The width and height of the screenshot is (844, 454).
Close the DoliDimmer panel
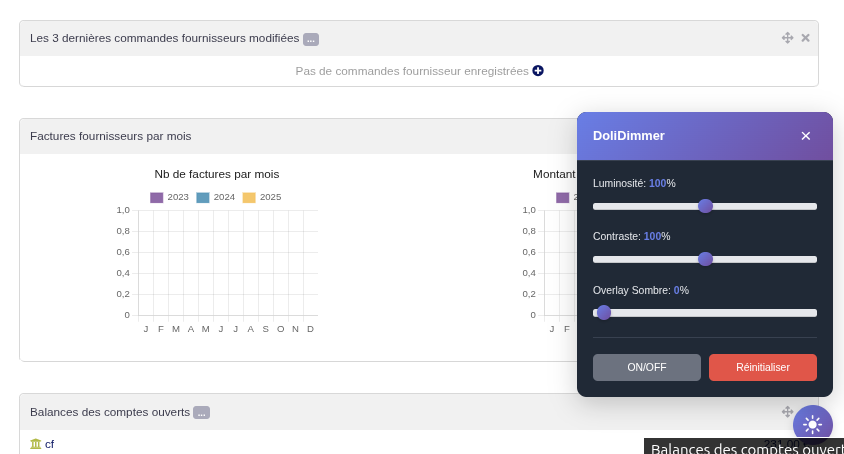tap(805, 136)
